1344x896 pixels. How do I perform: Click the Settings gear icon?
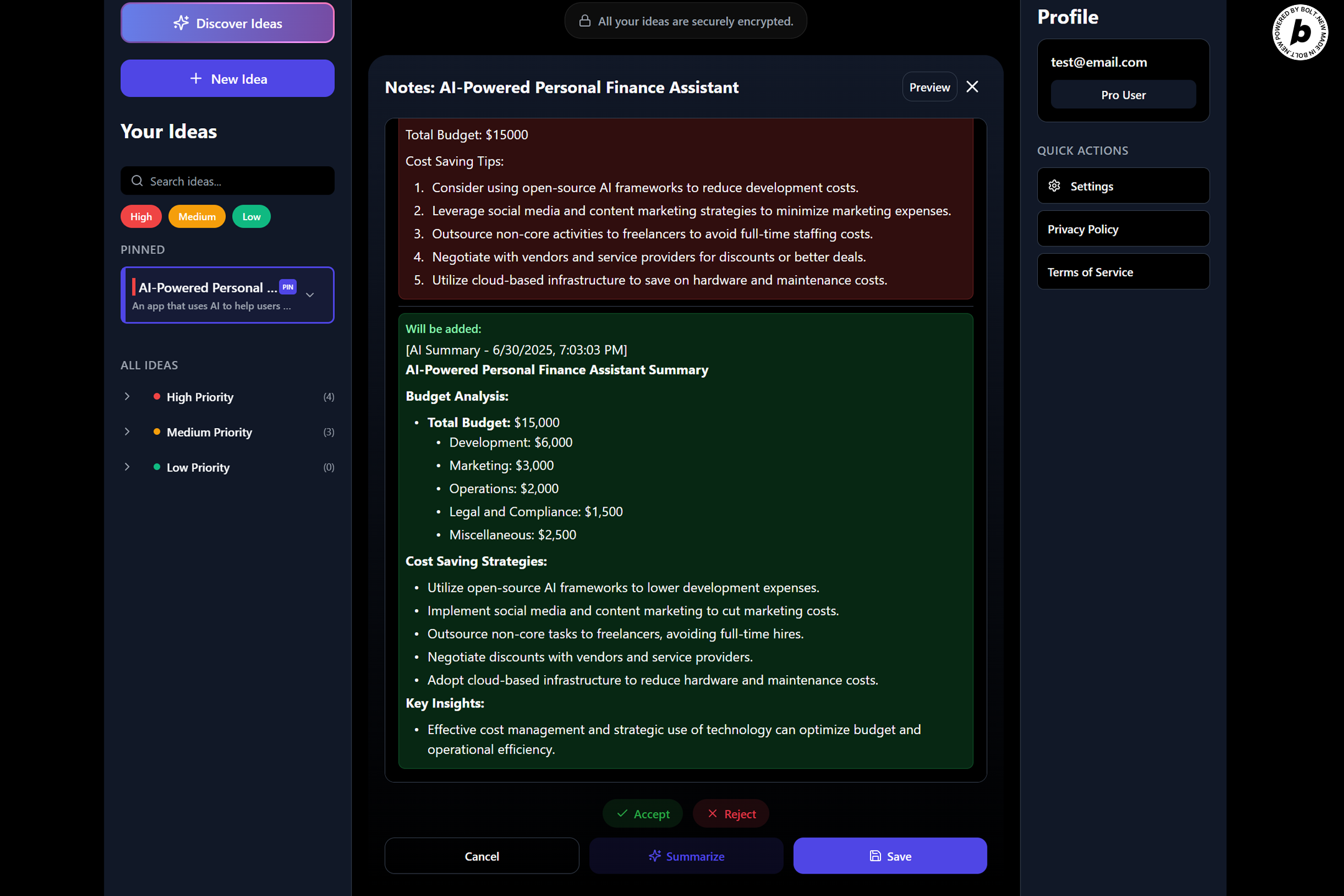click(x=1054, y=186)
